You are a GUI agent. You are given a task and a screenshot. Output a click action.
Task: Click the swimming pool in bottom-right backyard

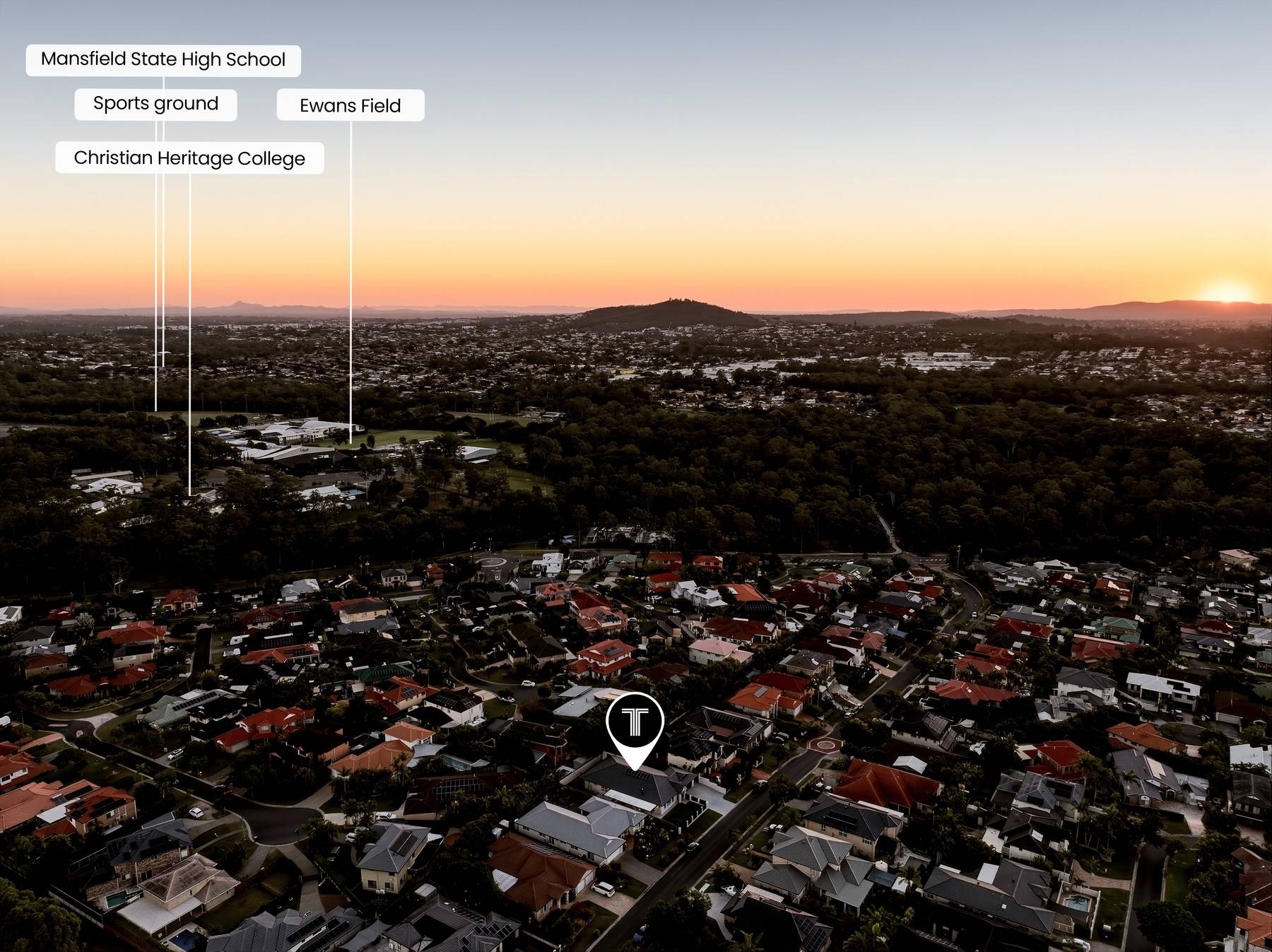[x=1078, y=903]
